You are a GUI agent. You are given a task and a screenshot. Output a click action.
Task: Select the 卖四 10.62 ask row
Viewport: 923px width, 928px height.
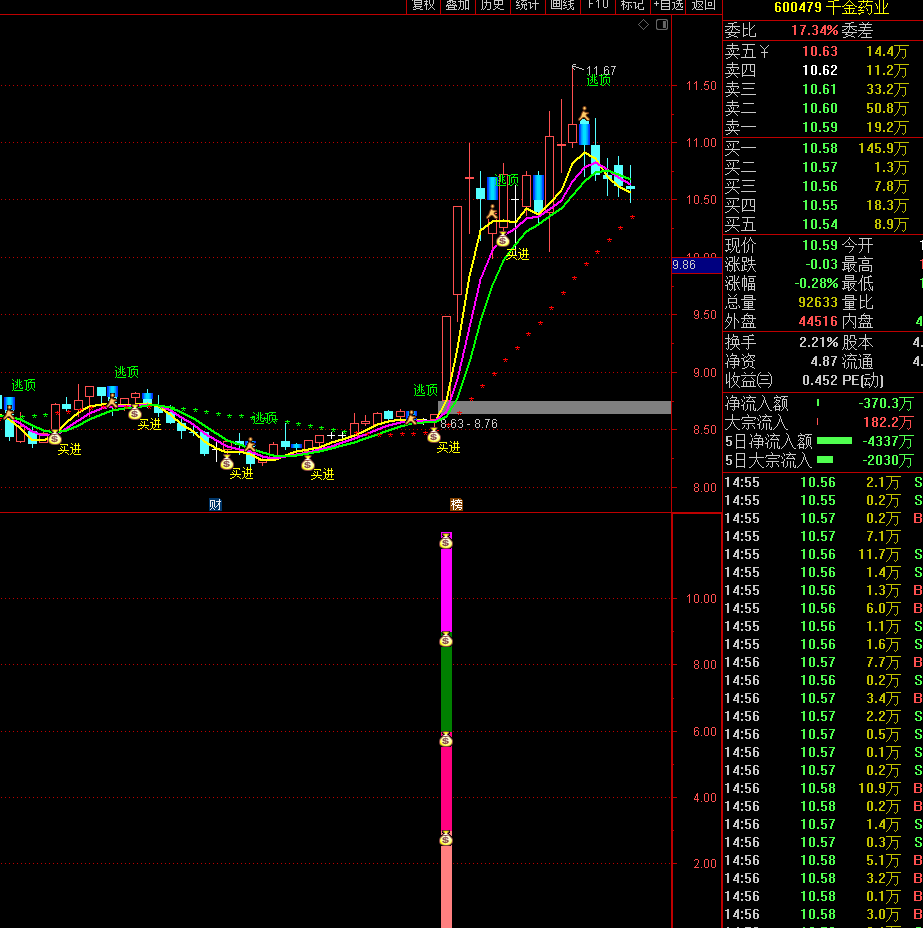click(823, 70)
